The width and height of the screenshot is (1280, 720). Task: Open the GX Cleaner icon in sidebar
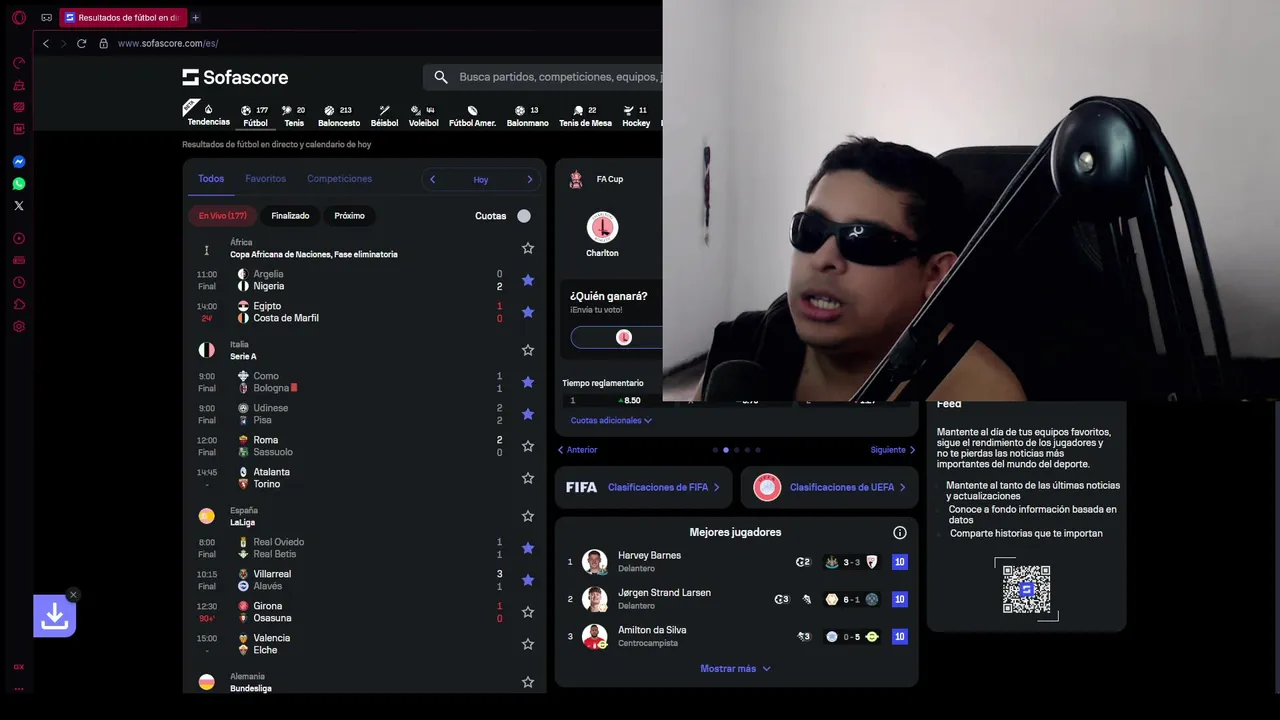coord(18,85)
